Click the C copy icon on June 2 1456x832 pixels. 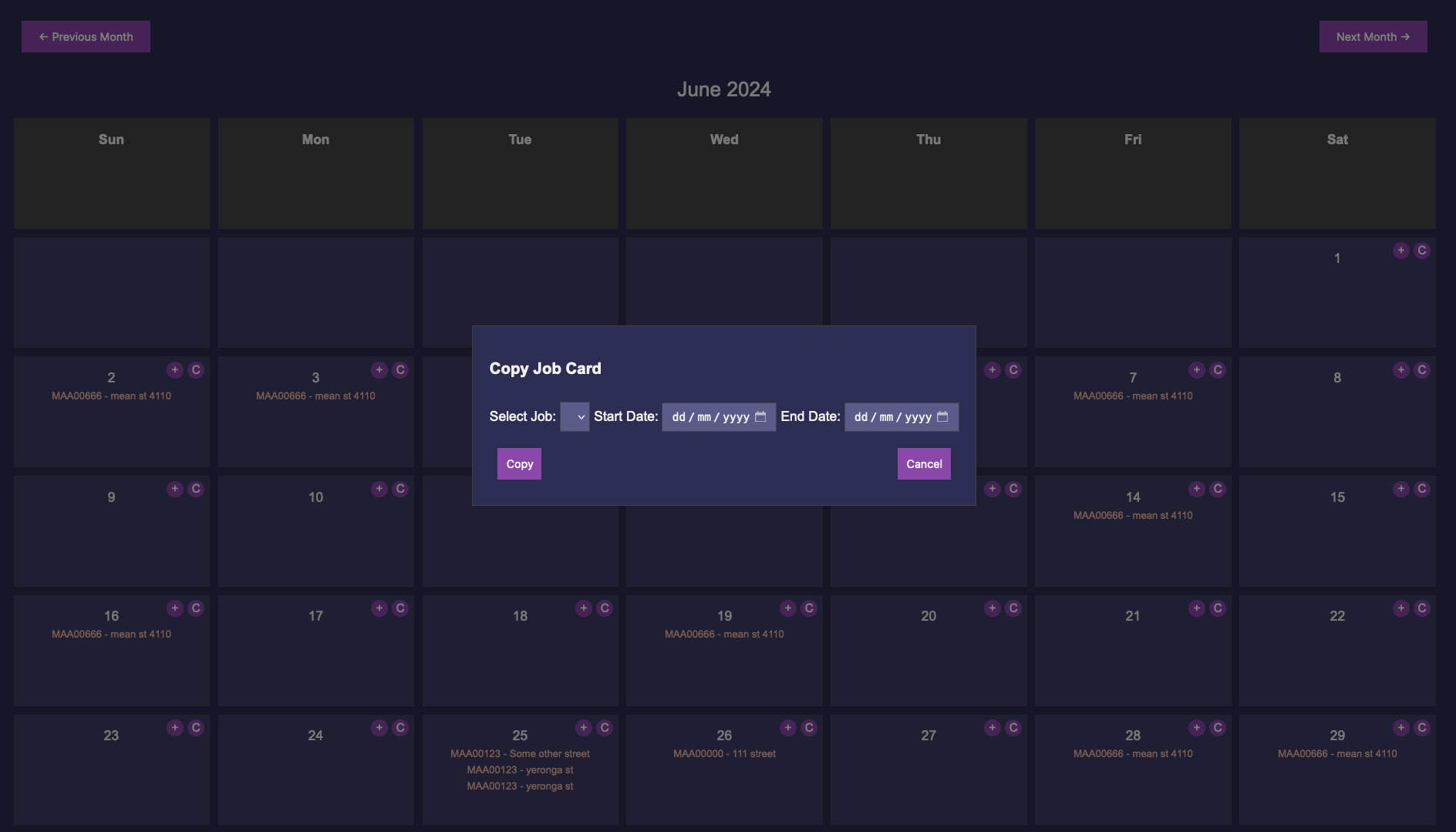[196, 370]
